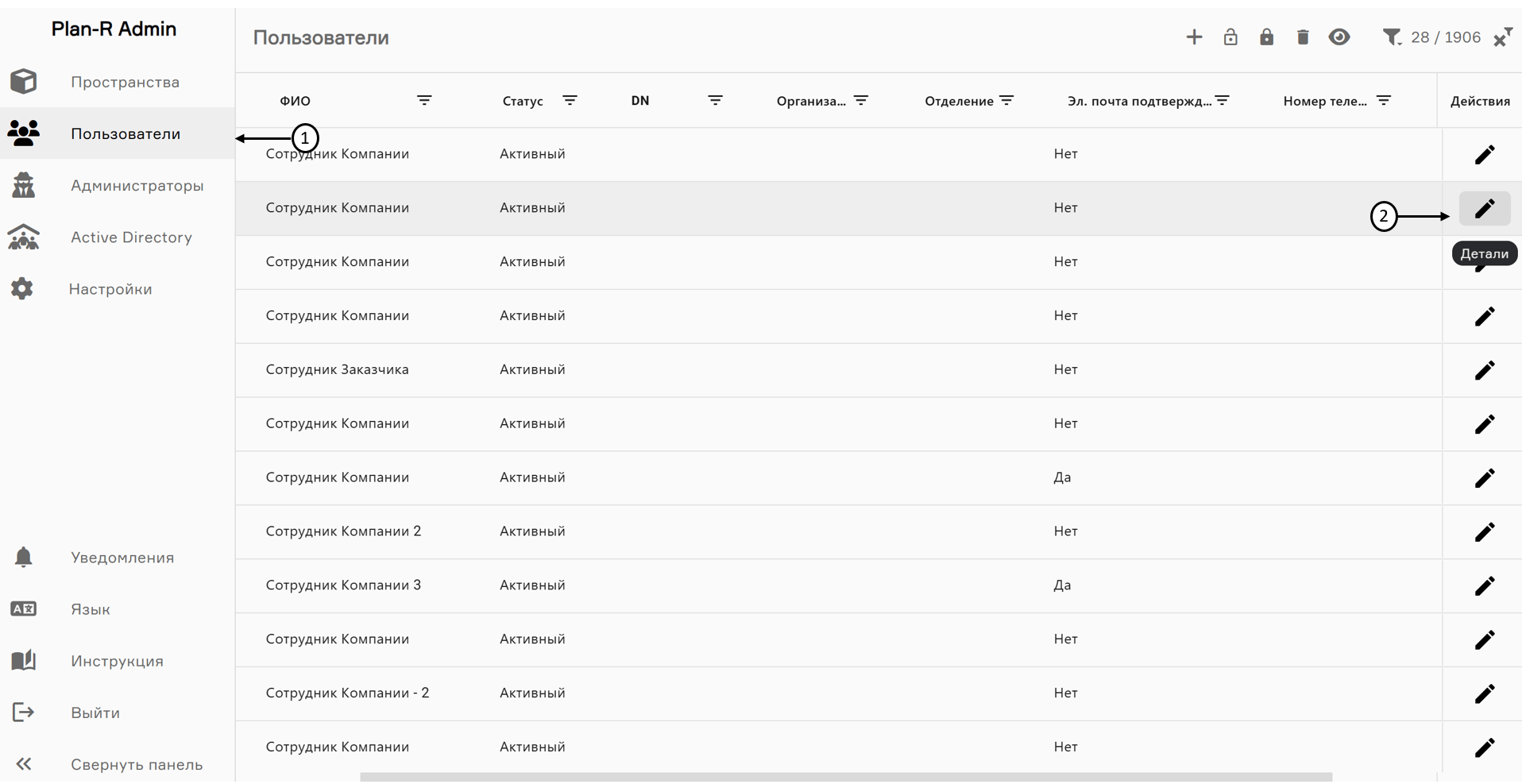Click the plus icon to add user
This screenshot has width=1522, height=784.
coord(1193,37)
